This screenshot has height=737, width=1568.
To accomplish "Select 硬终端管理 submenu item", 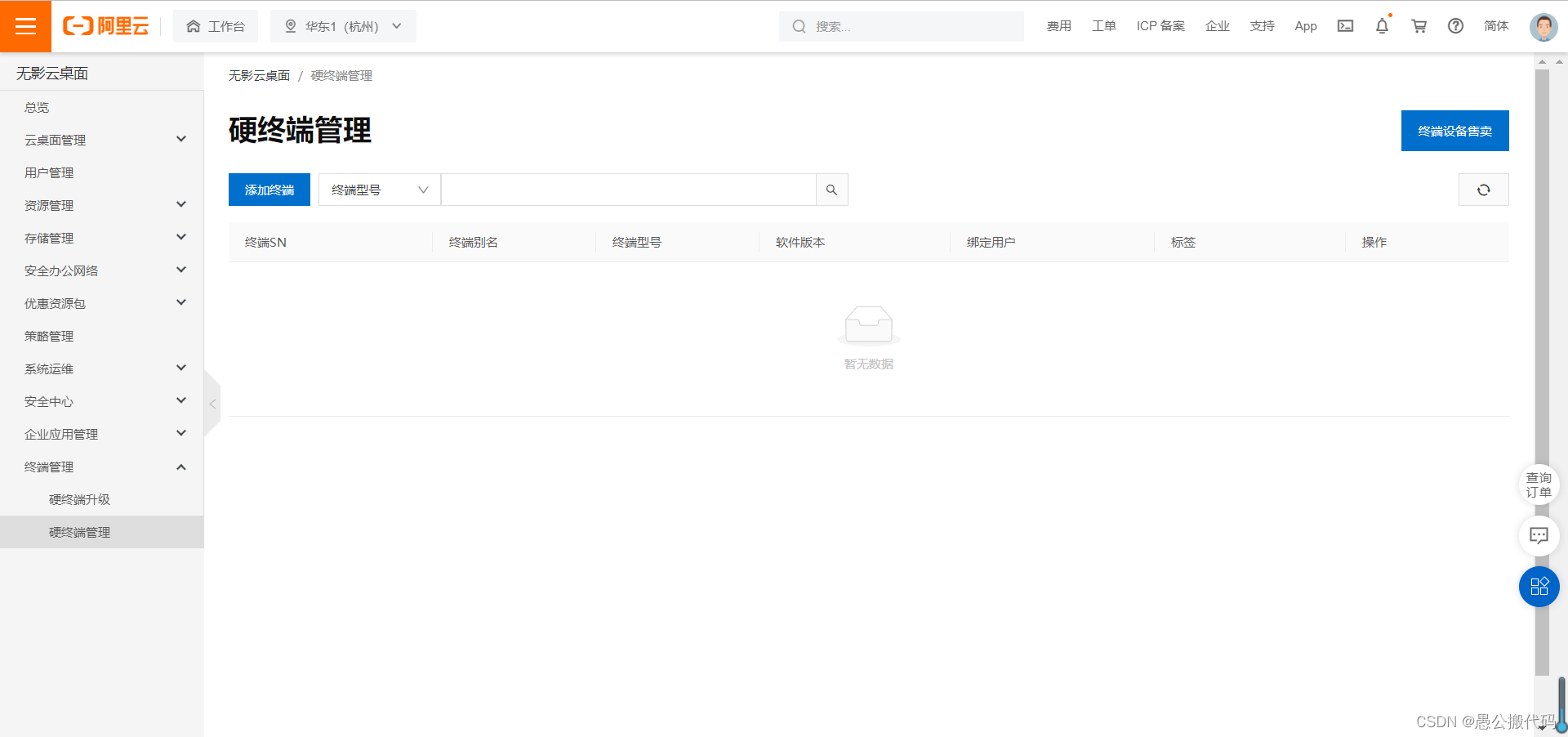I will 102,532.
